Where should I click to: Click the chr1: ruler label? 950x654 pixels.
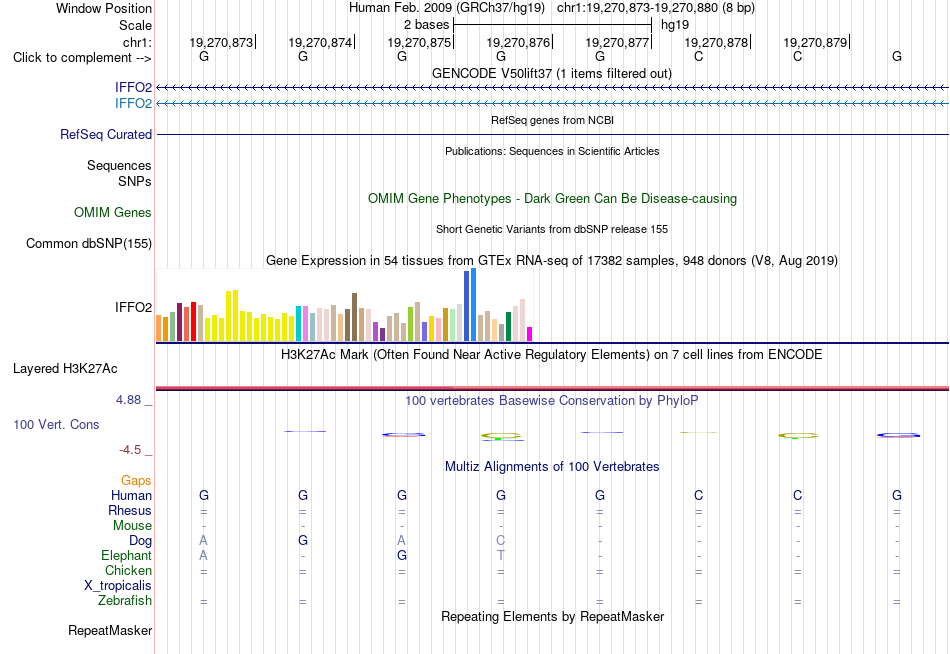tap(137, 42)
